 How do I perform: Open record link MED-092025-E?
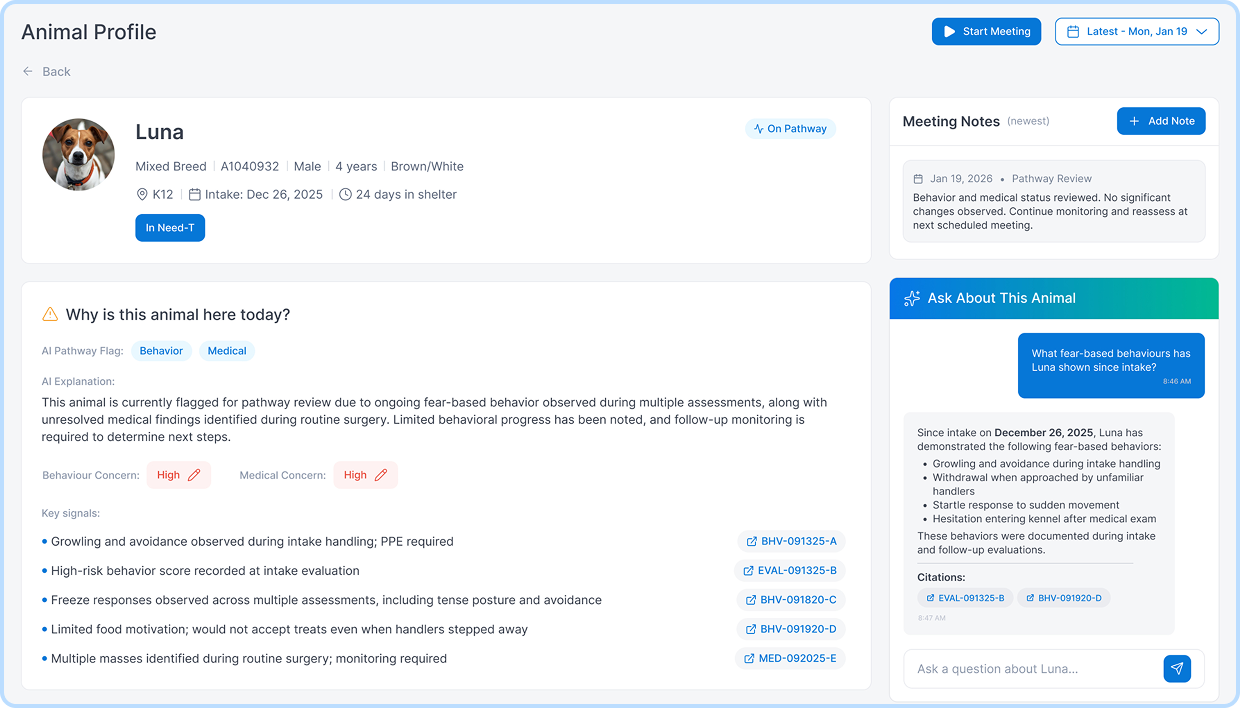pyautogui.click(x=790, y=659)
